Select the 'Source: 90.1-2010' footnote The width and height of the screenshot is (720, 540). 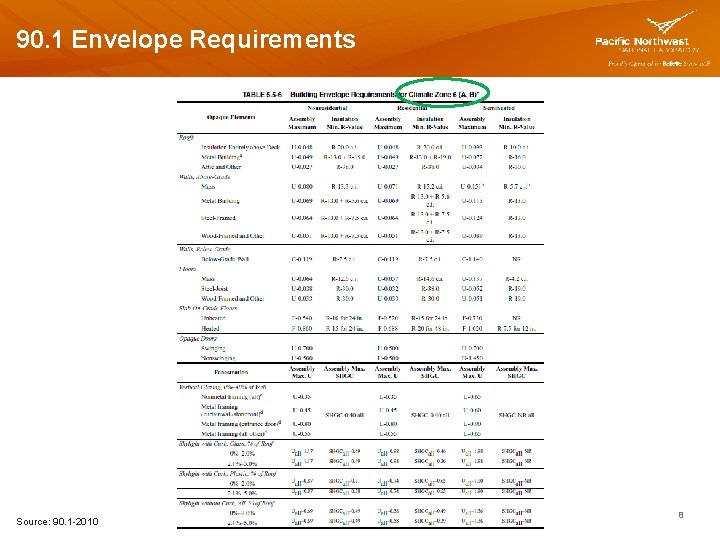click(57, 521)
